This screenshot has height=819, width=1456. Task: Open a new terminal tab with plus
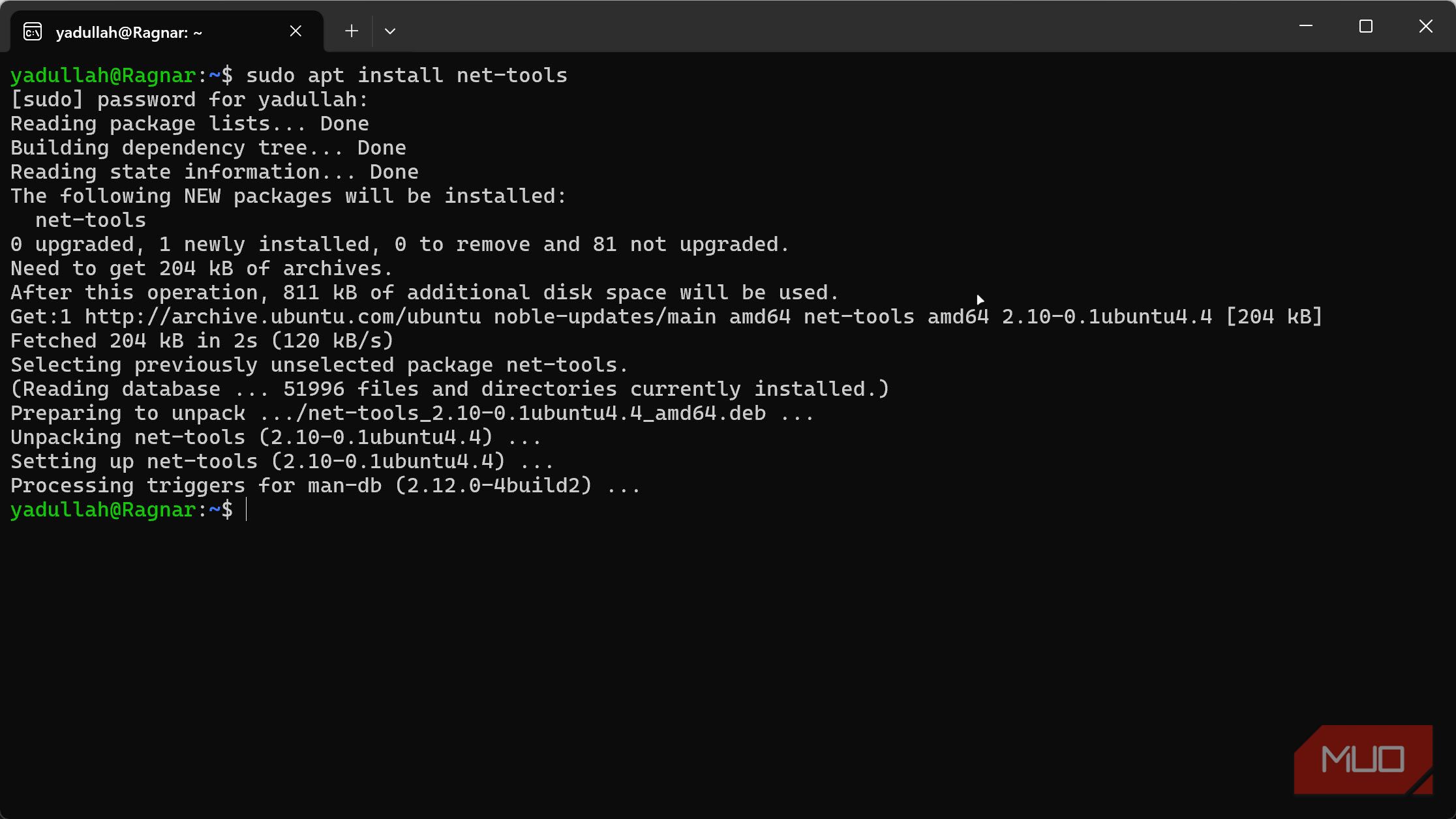click(352, 31)
